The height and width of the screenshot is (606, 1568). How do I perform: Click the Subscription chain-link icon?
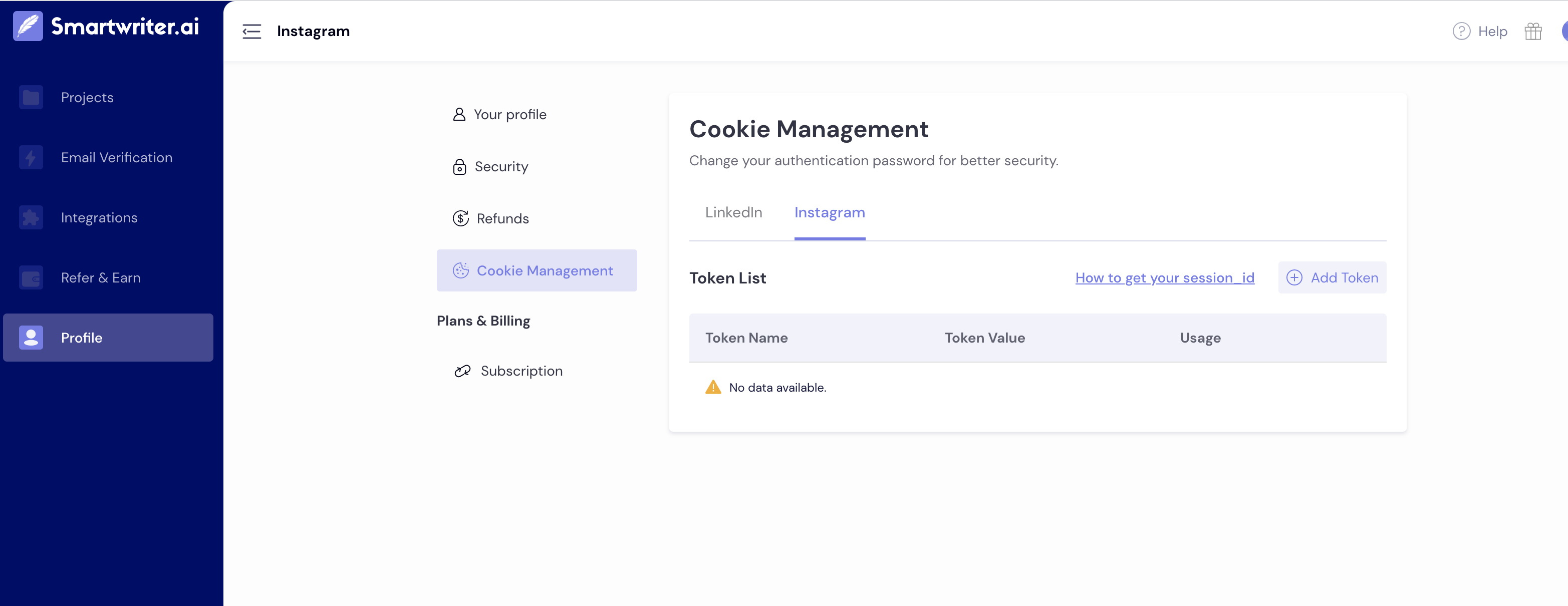click(461, 371)
